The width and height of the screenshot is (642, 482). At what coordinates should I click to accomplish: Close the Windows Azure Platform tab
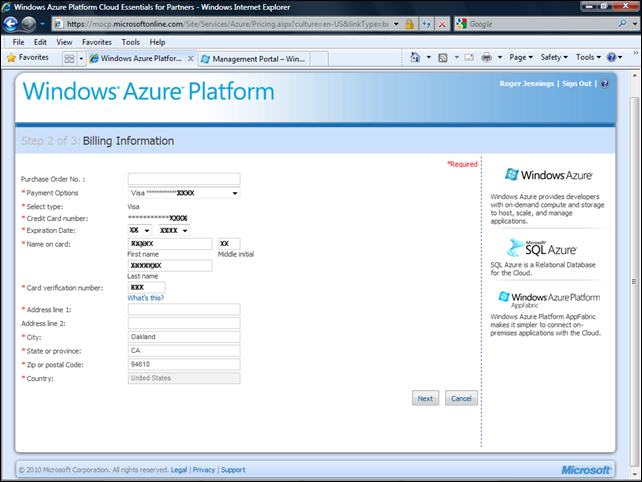pyautogui.click(x=190, y=59)
